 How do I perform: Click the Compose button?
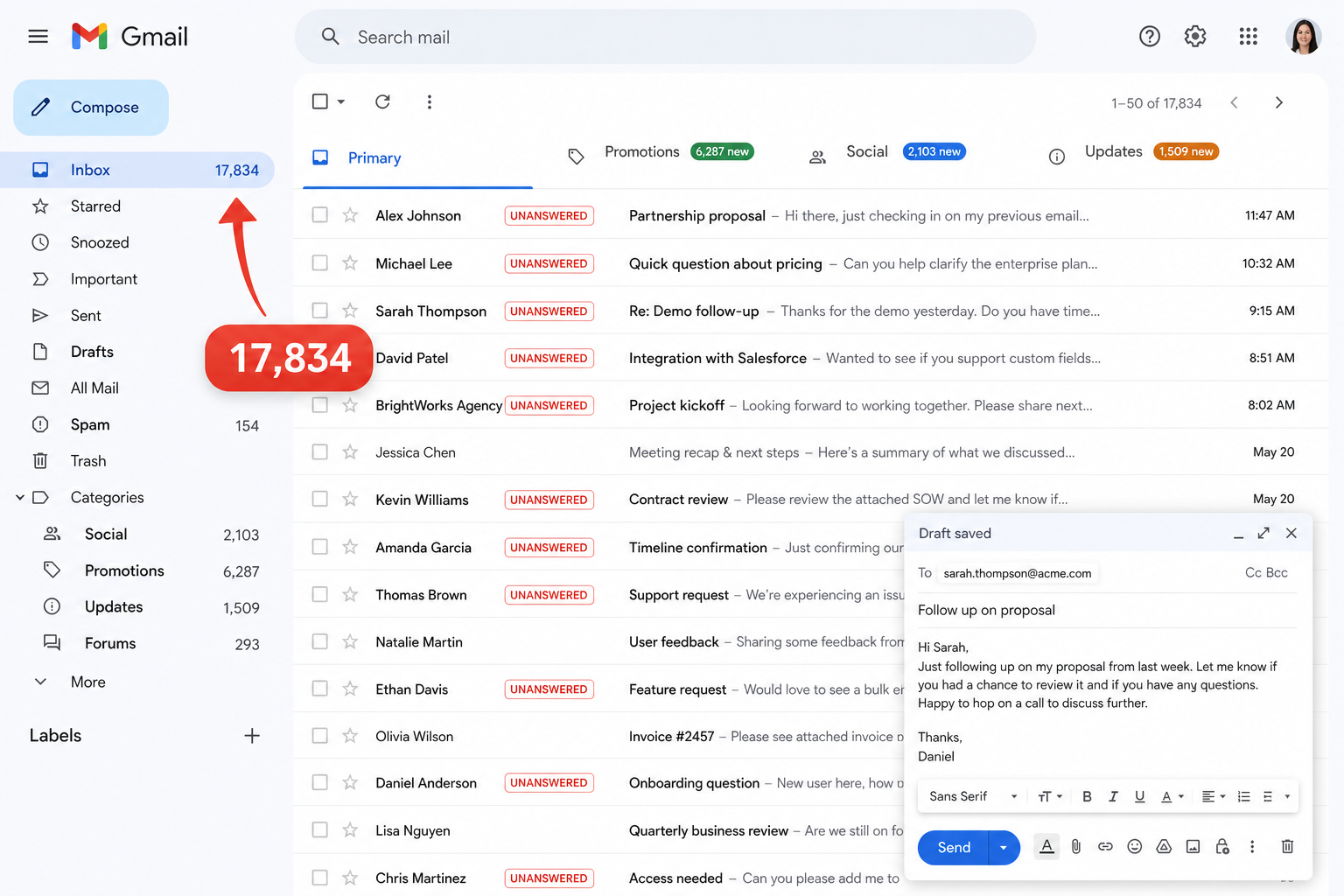pos(91,108)
